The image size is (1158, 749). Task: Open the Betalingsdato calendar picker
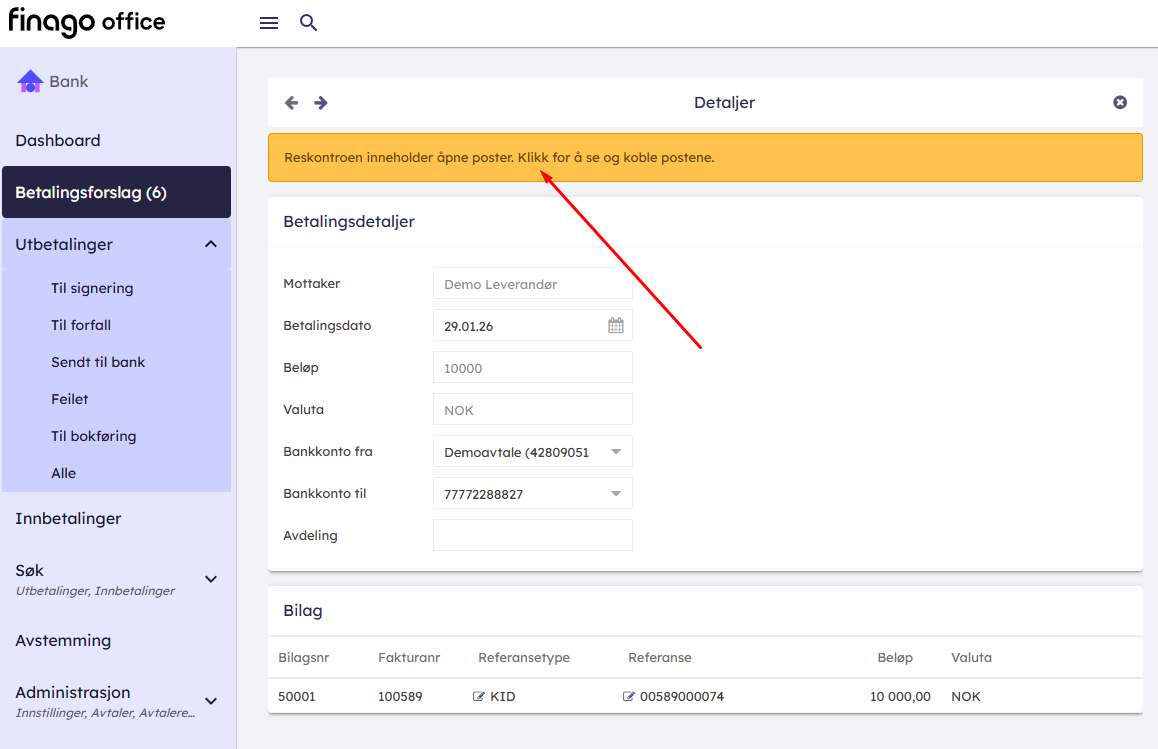click(616, 325)
